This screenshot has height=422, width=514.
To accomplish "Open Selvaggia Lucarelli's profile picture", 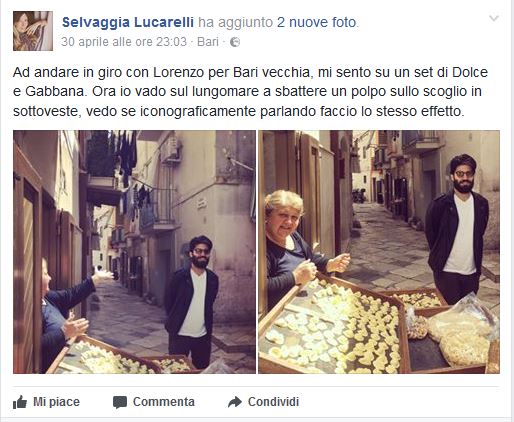I will (33, 31).
